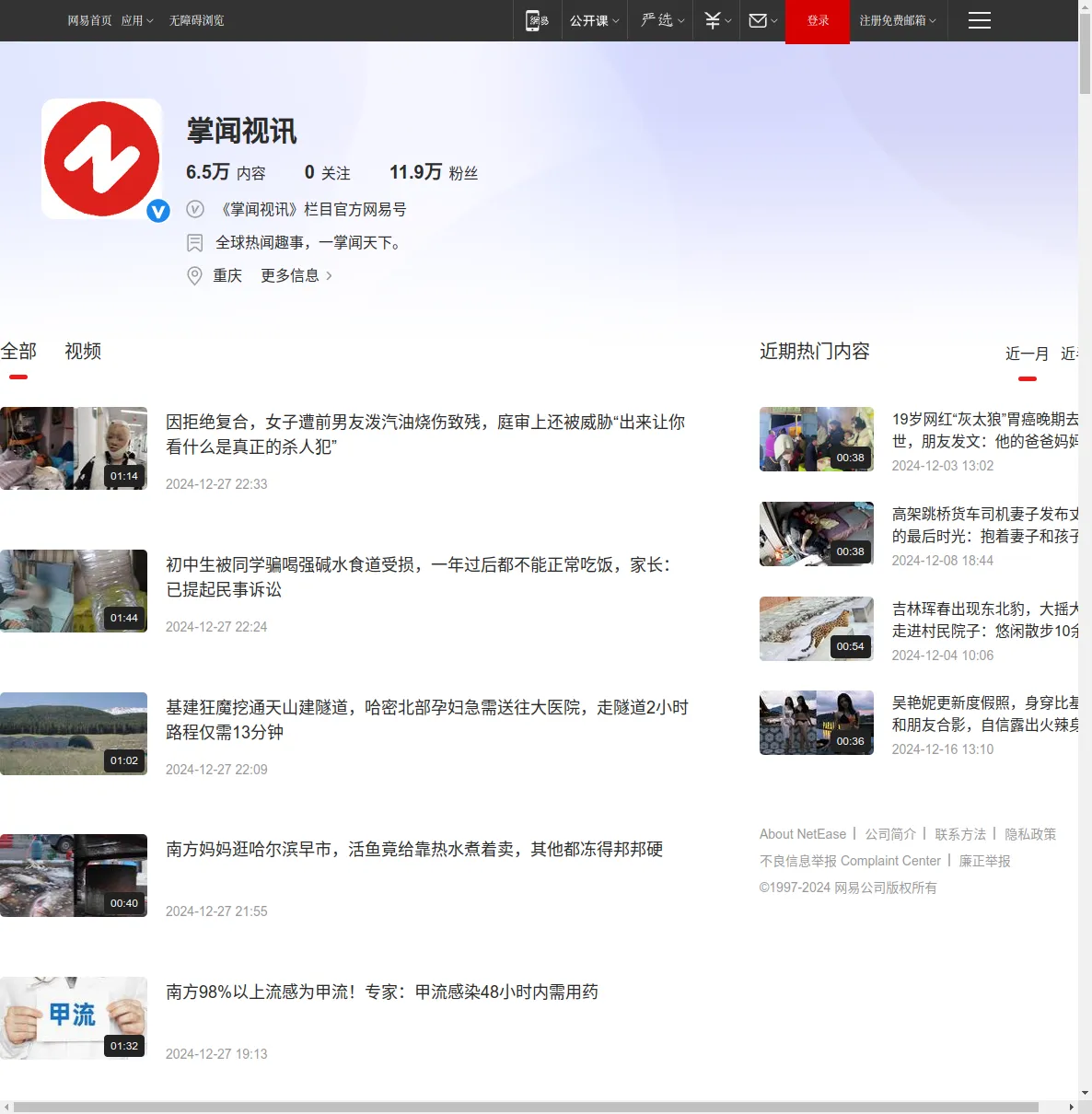The width and height of the screenshot is (1092, 1114).
Task: Click the bookmark icon beside 全球热闻趣事
Action: point(195,243)
